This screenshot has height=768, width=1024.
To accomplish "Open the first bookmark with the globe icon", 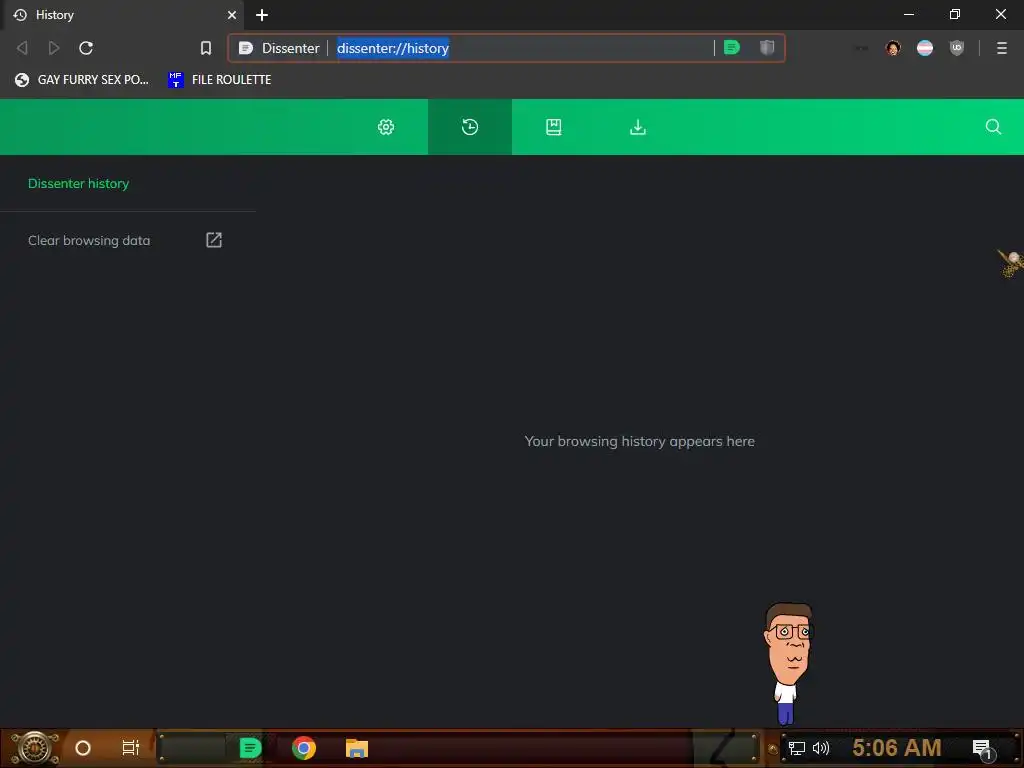I will point(82,80).
